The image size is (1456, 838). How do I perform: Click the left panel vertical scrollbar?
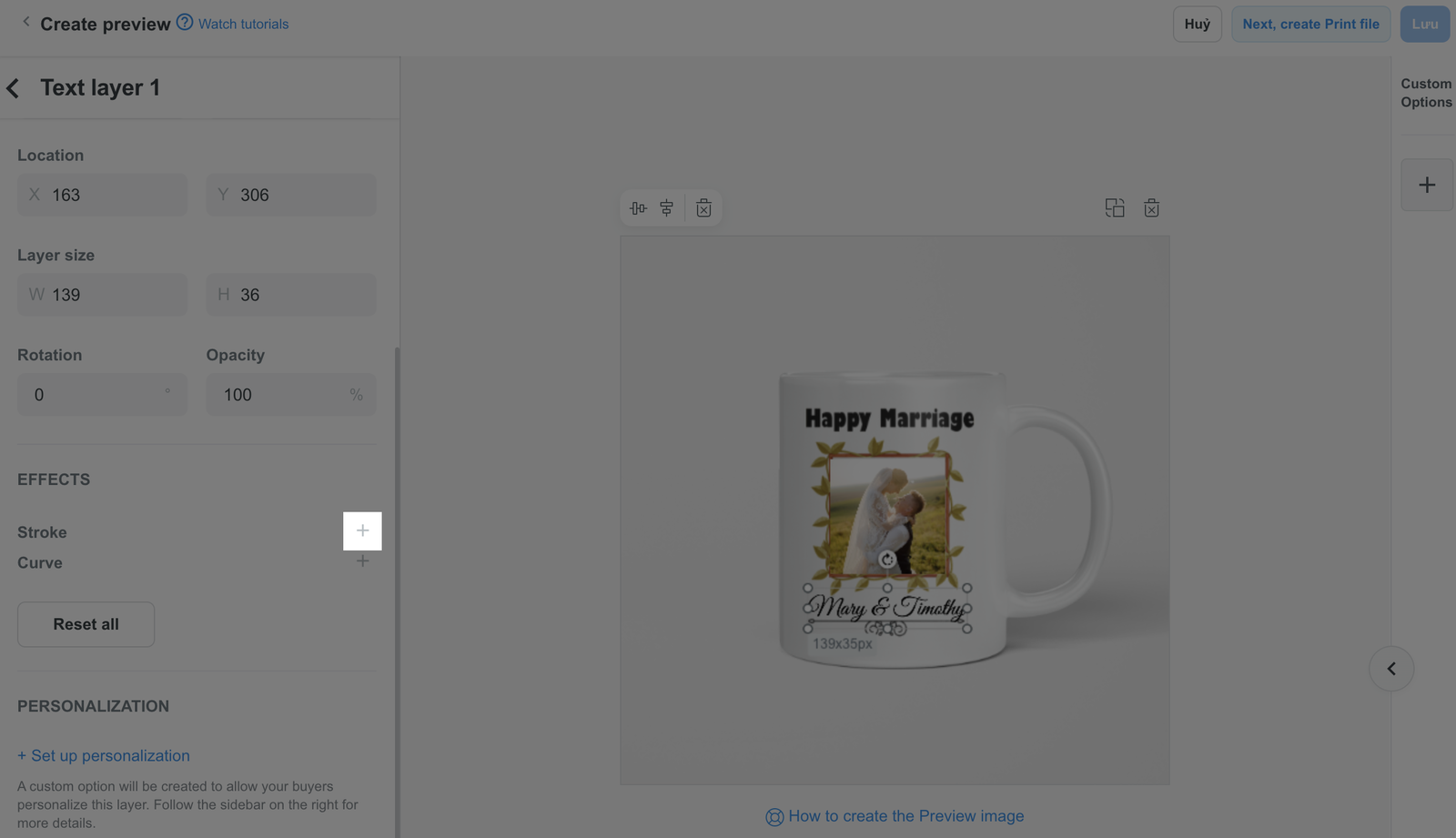tap(397, 591)
